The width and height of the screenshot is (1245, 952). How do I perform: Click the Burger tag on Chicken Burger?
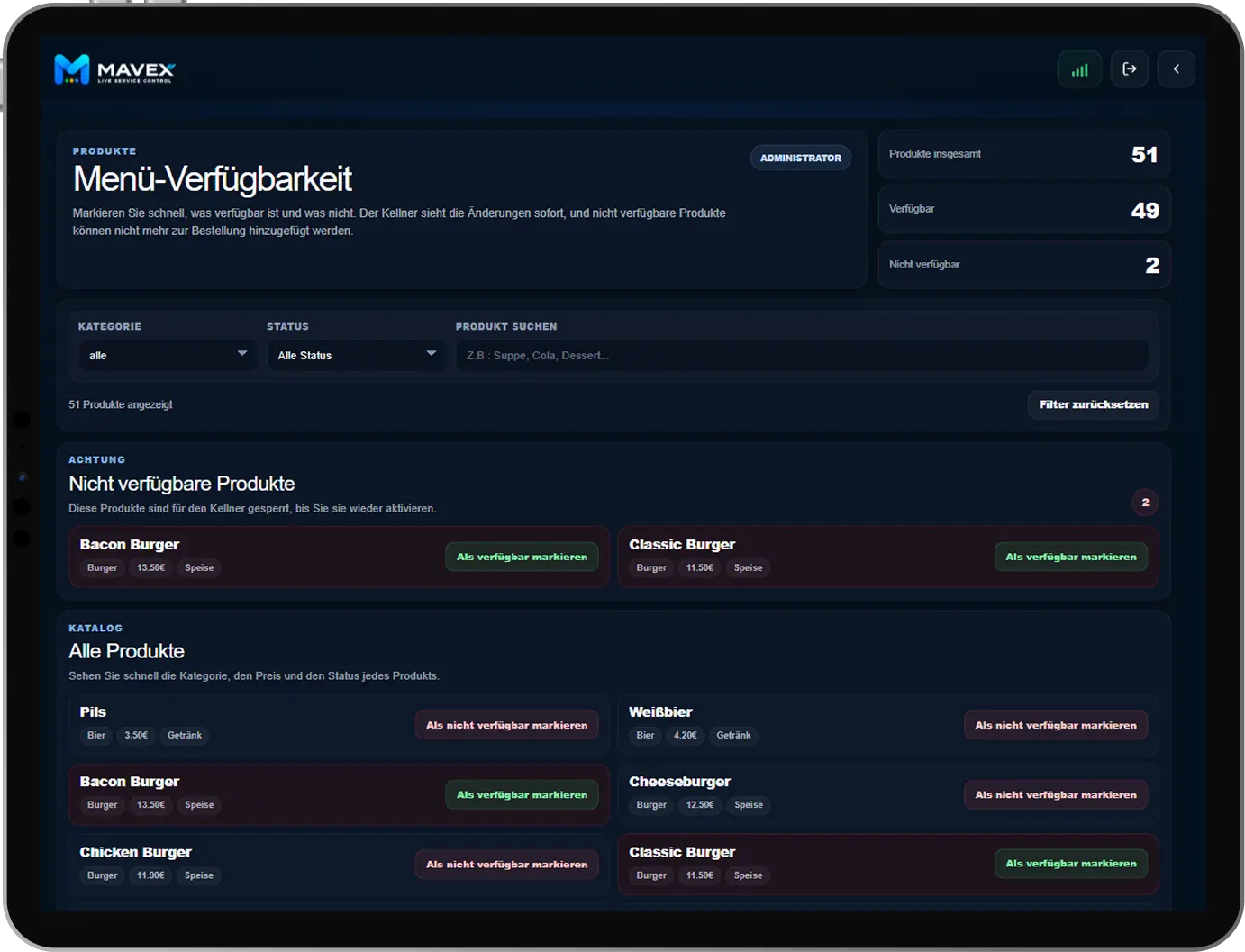103,875
